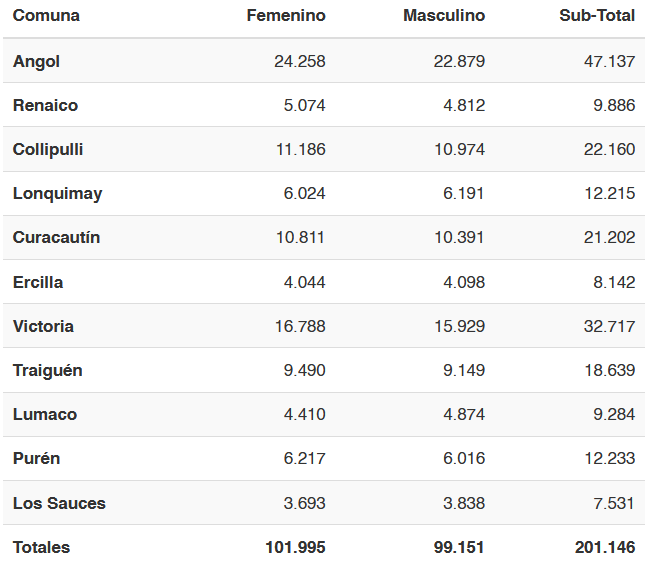The image size is (654, 563).
Task: Select the Angol row label
Action: coord(36,62)
